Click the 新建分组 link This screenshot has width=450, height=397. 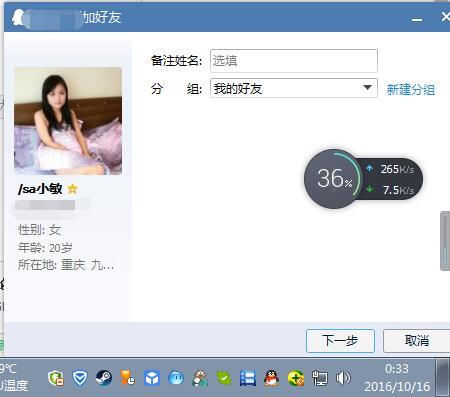[x=410, y=90]
